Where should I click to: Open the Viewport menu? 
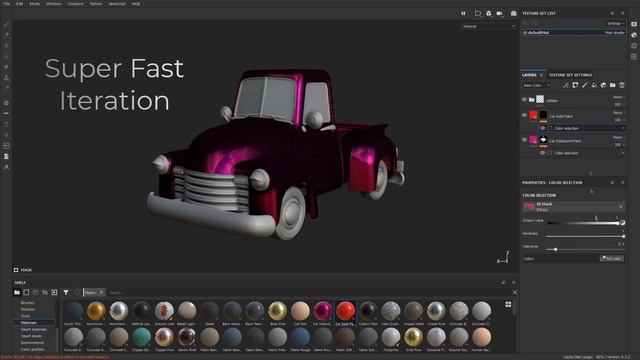coord(76,4)
